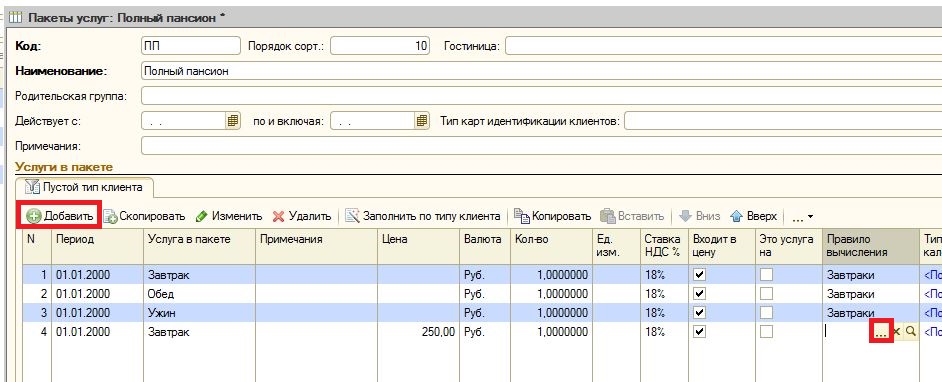Click the Порядок сорт. number field

[x=380, y=46]
